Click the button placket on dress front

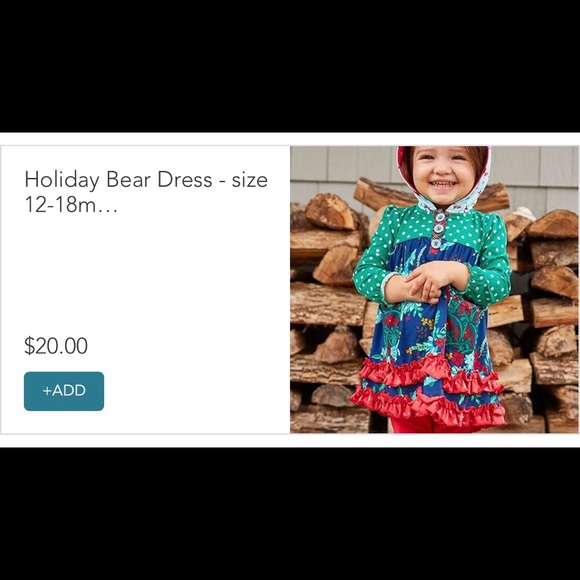[x=438, y=230]
